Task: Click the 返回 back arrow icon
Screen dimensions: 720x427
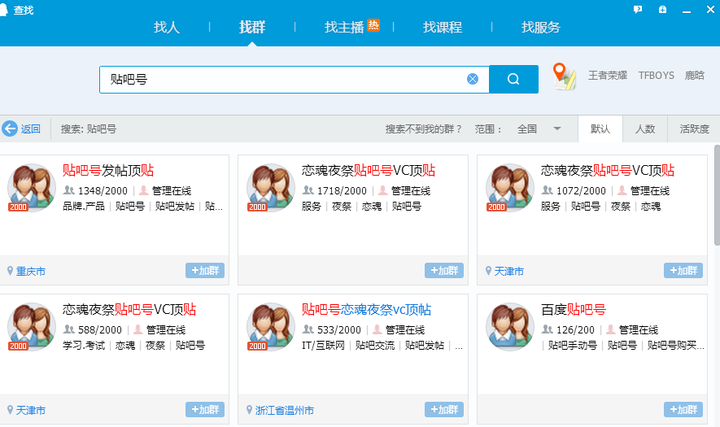Action: point(9,129)
